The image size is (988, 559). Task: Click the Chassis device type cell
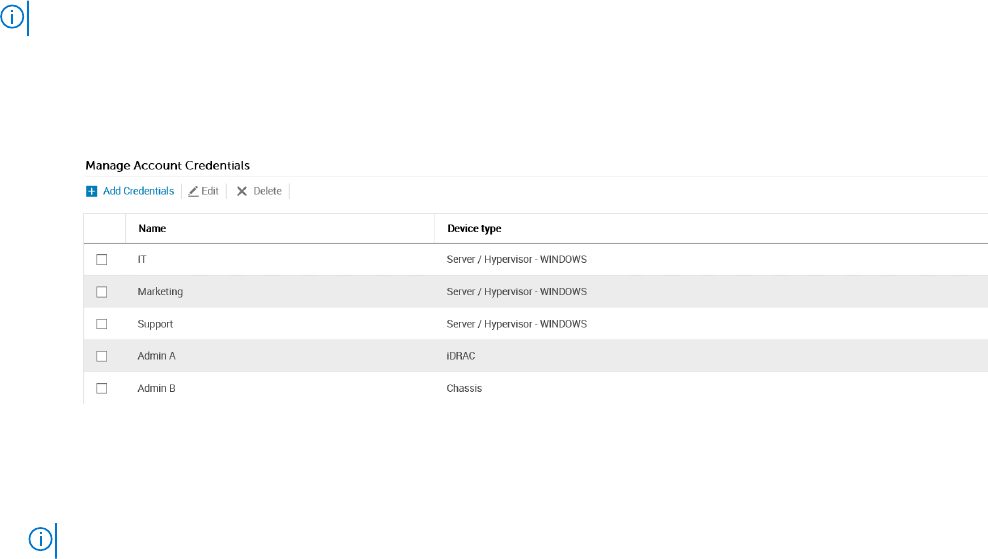pyautogui.click(x=464, y=388)
